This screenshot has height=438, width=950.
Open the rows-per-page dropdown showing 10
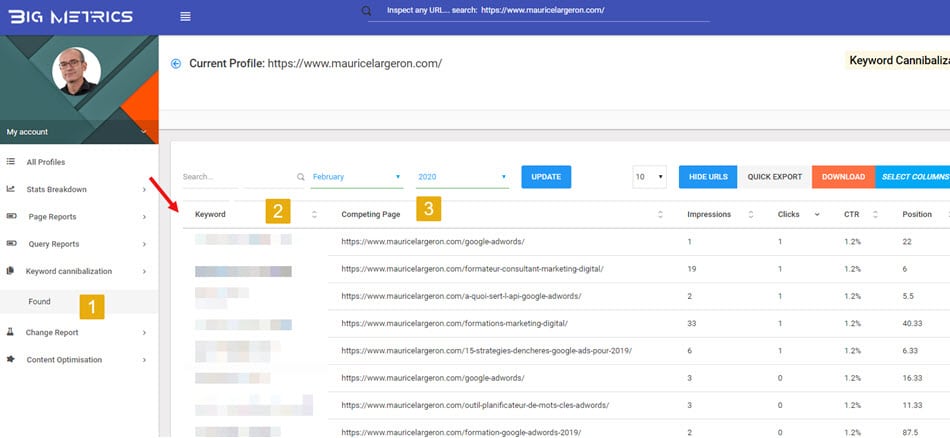pos(649,177)
